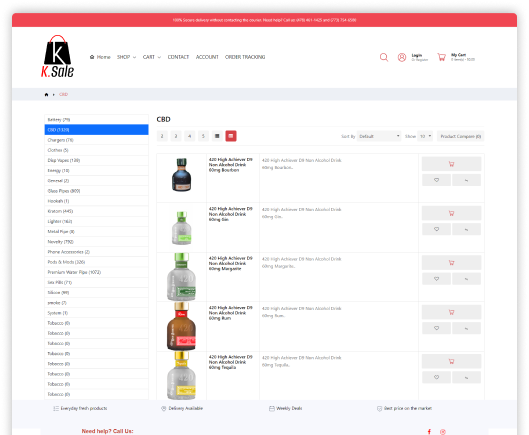Open the CONTACT page
Image resolution: width=529 pixels, height=435 pixels.
coord(178,57)
